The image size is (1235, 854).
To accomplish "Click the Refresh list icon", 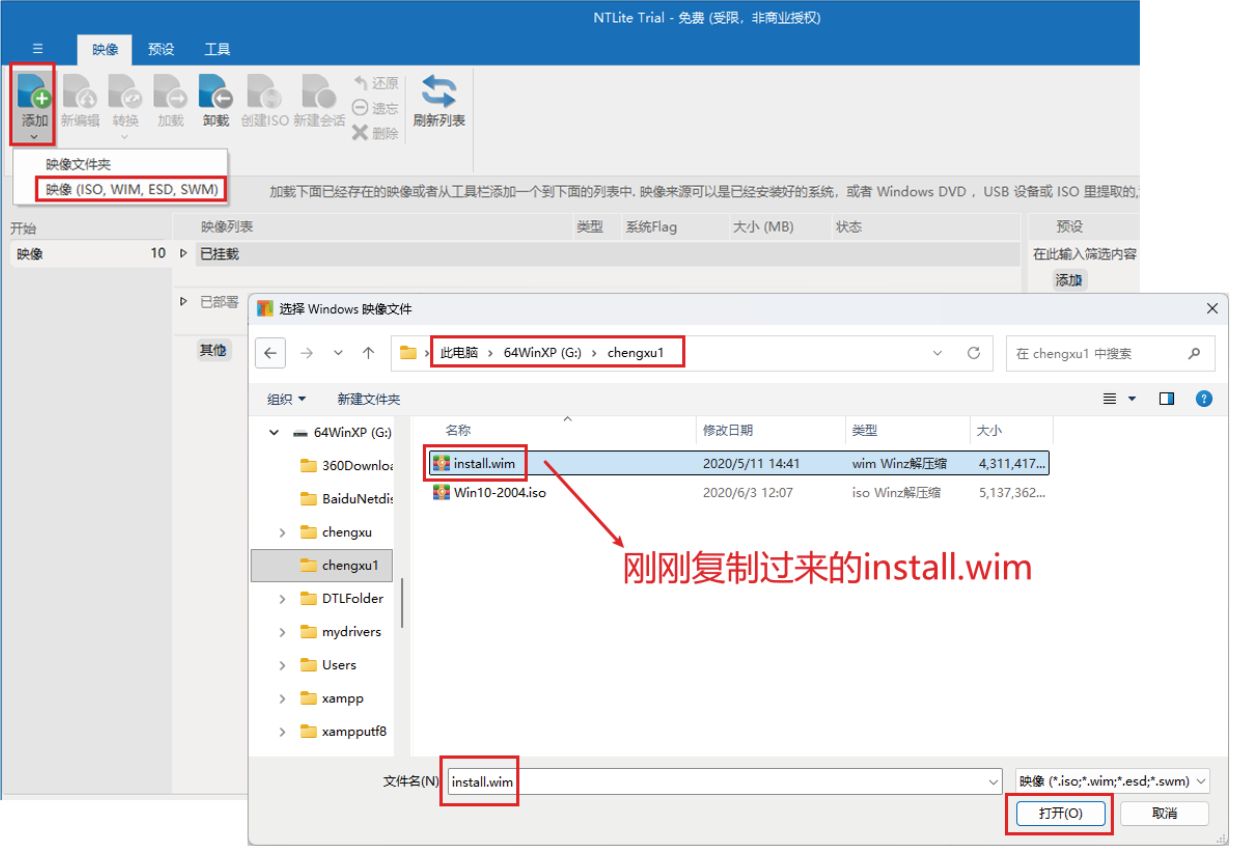I will pyautogui.click(x=439, y=92).
